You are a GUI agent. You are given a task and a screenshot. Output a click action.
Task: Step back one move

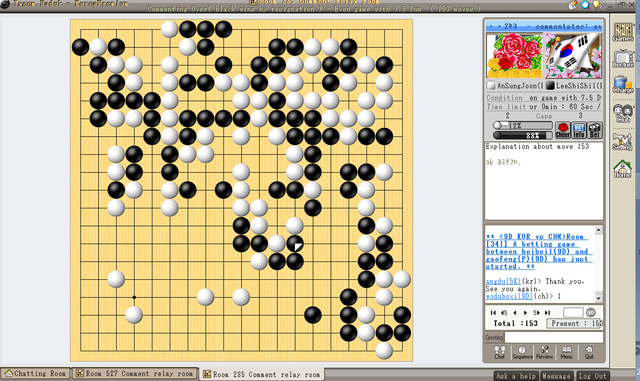[515, 313]
